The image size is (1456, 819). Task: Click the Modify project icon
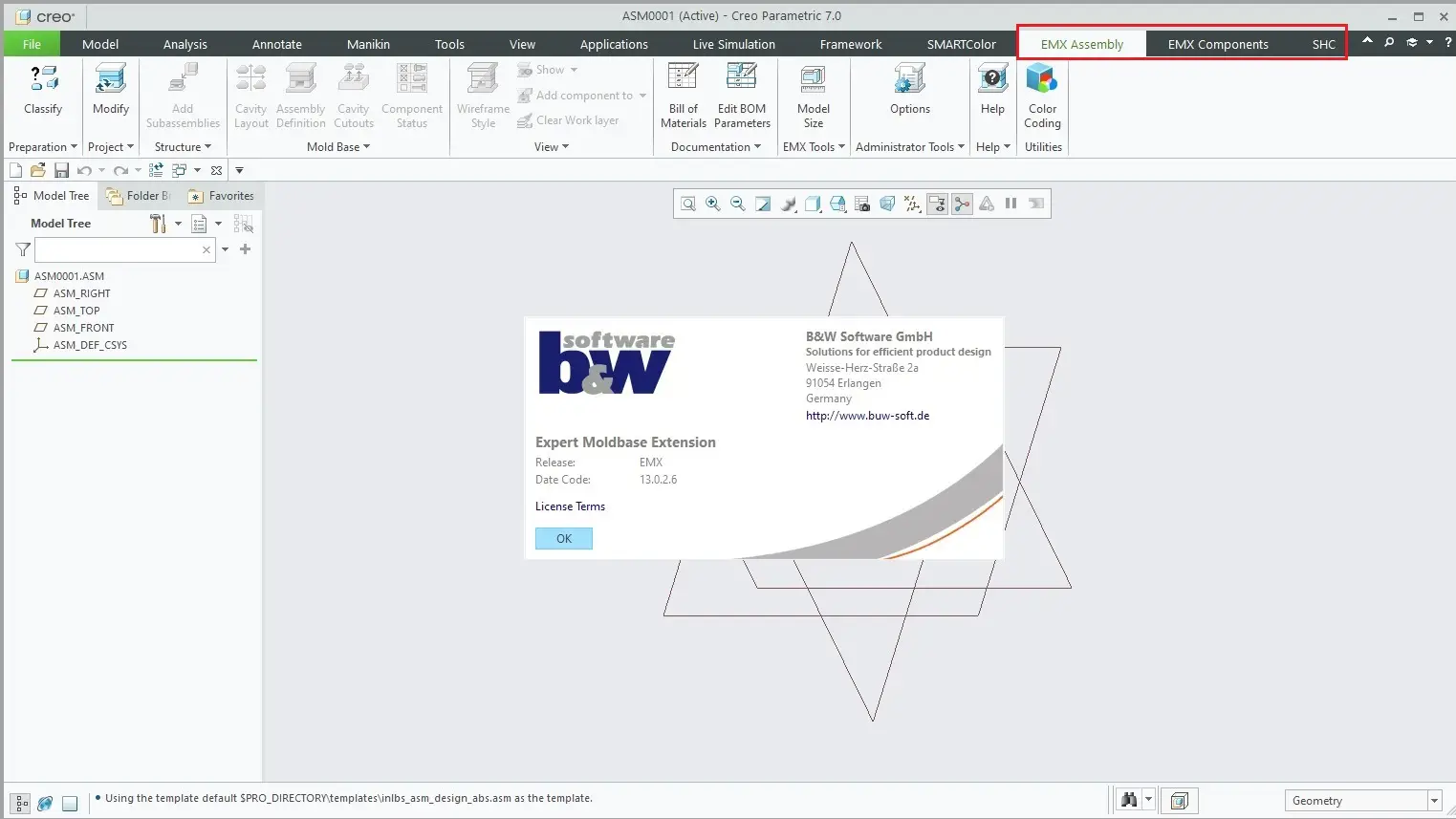[x=111, y=78]
